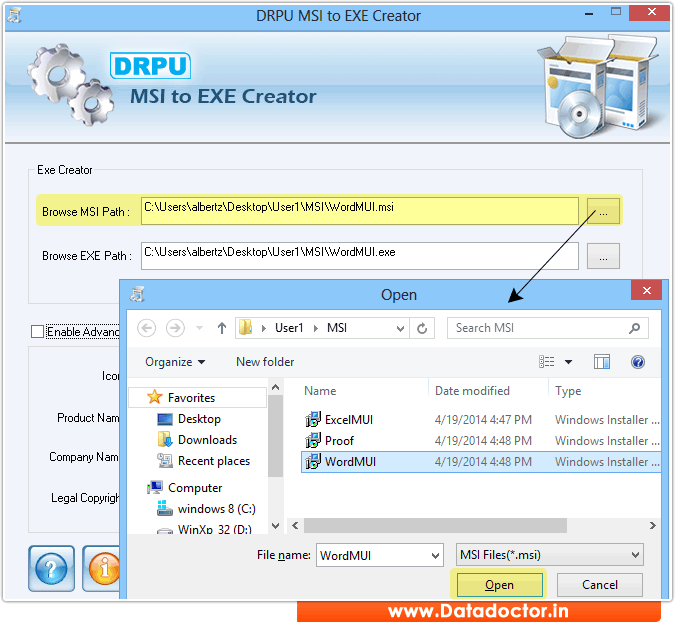Open recent locations dropdown arrow

point(199,328)
